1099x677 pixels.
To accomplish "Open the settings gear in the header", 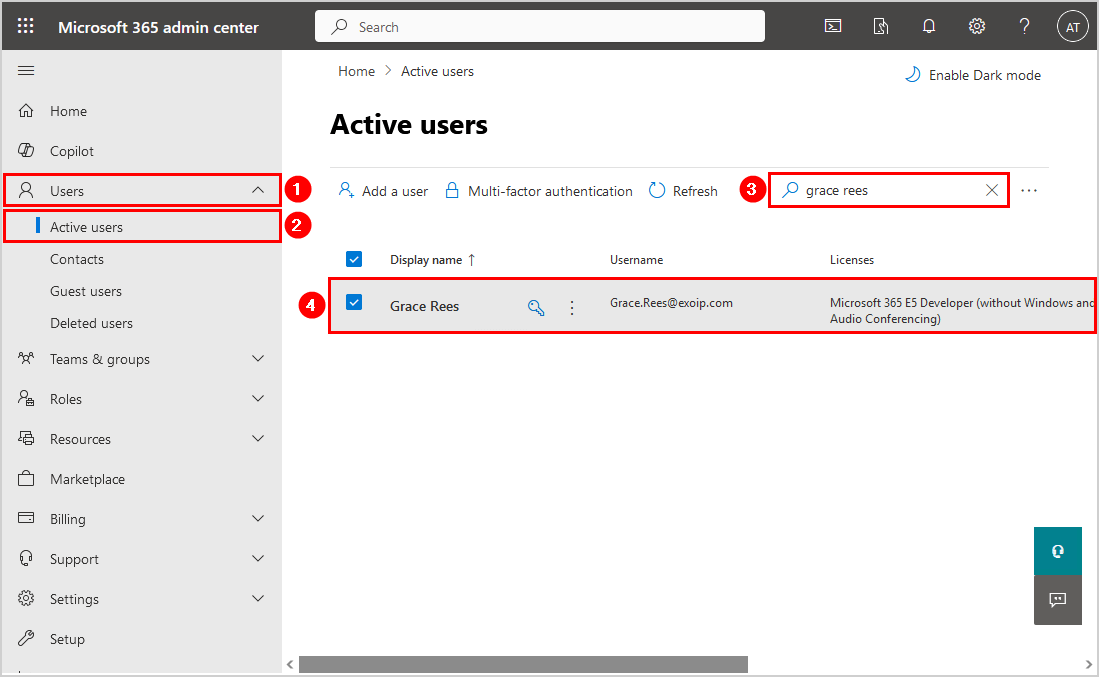I will [x=977, y=27].
